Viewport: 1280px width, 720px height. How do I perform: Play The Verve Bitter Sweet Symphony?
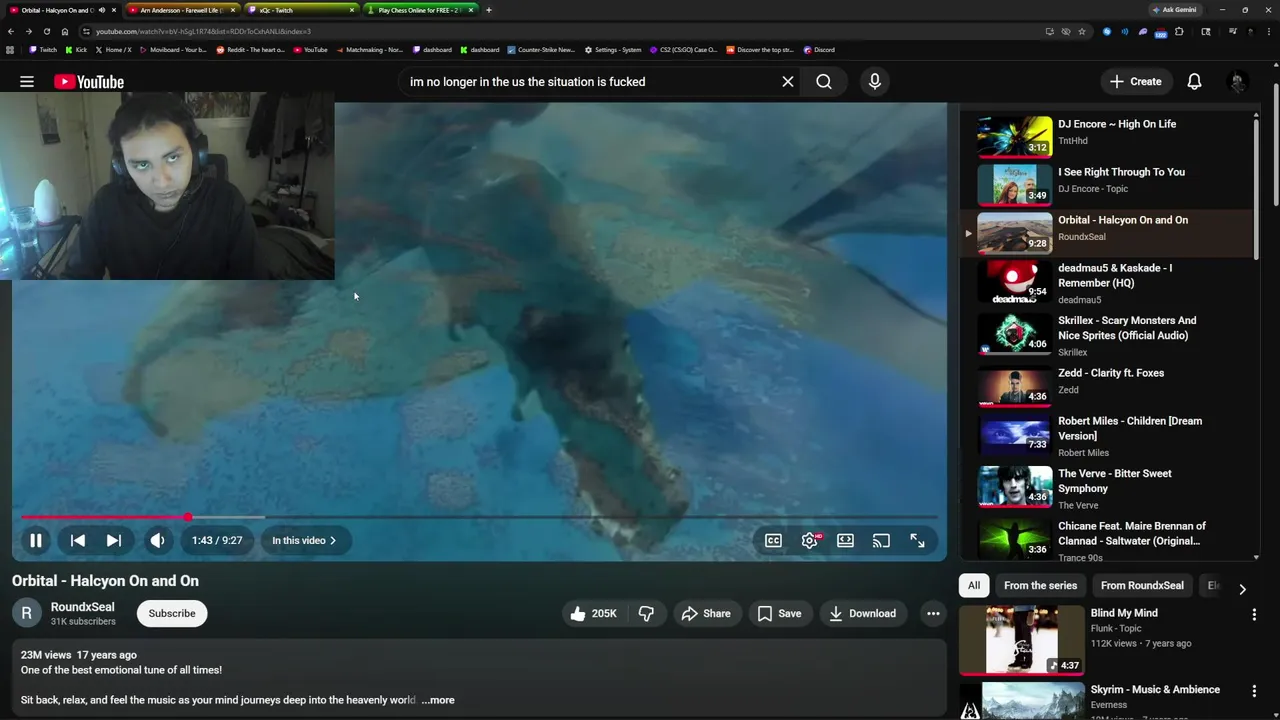coord(1105,489)
